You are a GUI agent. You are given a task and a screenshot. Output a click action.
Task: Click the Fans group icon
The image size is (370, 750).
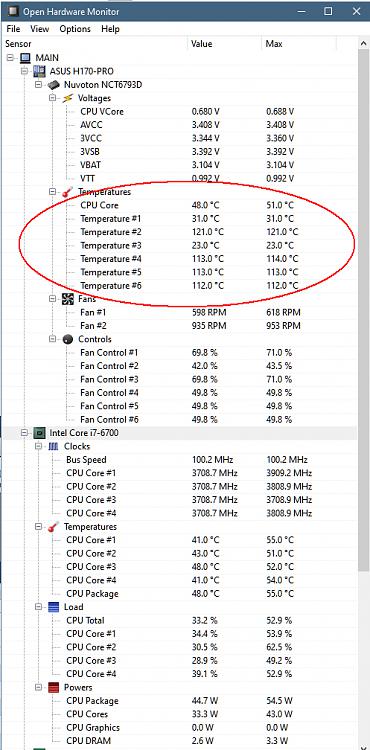click(x=68, y=299)
